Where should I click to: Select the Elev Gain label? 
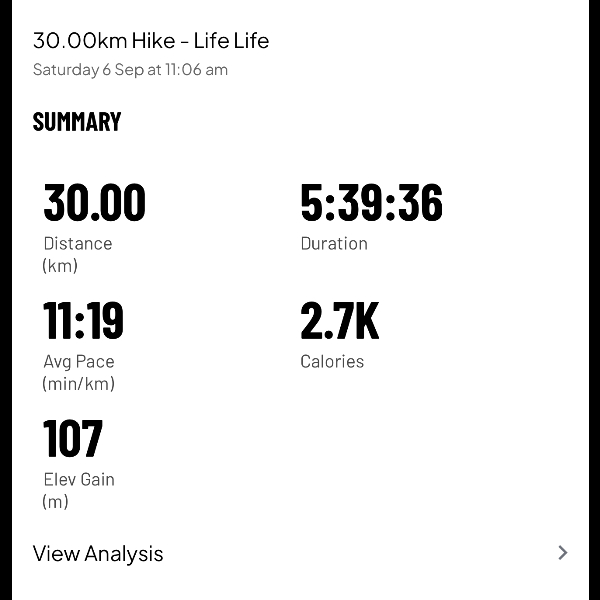(x=79, y=479)
